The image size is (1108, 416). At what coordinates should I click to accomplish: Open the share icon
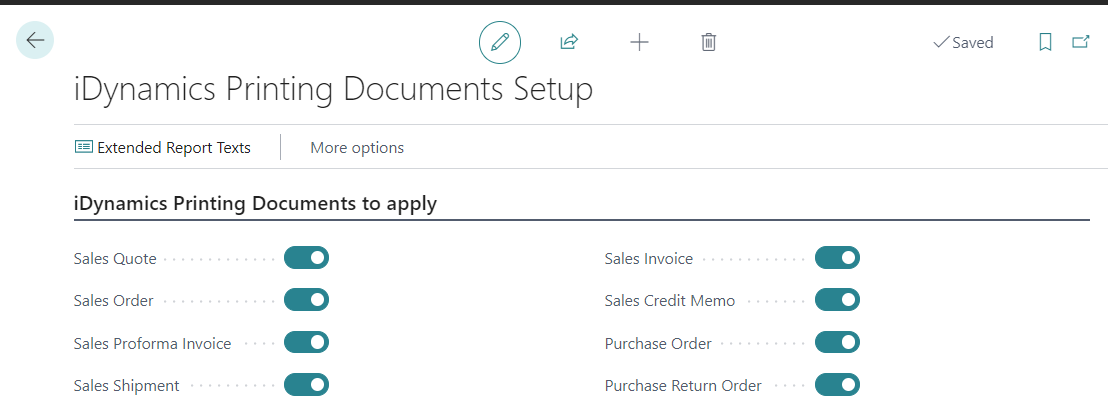pos(569,42)
